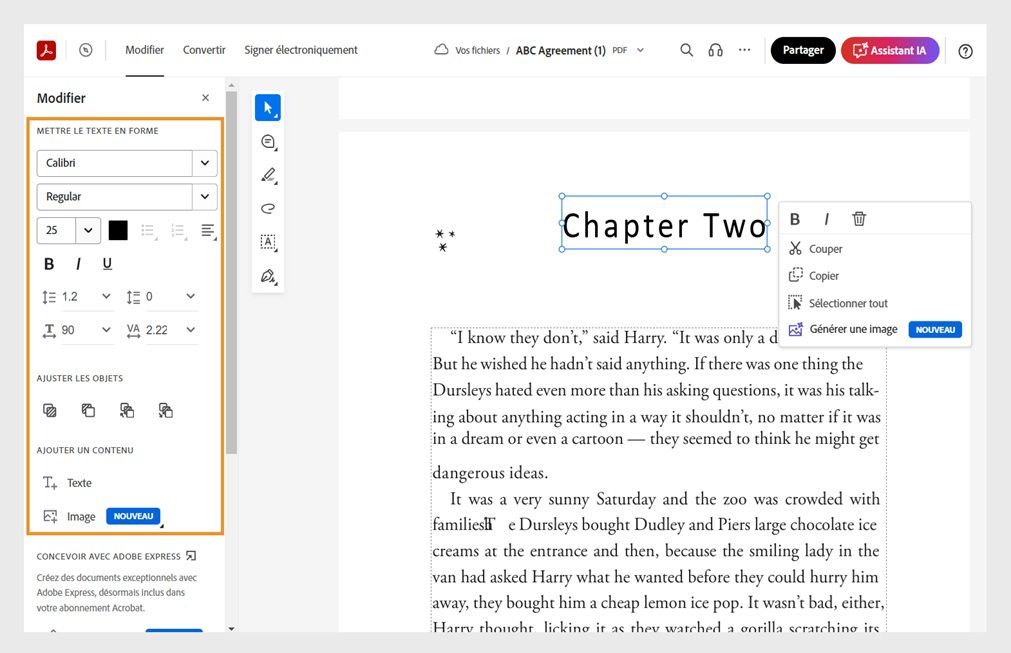
Task: Delete text box with trash icon
Action: (859, 219)
